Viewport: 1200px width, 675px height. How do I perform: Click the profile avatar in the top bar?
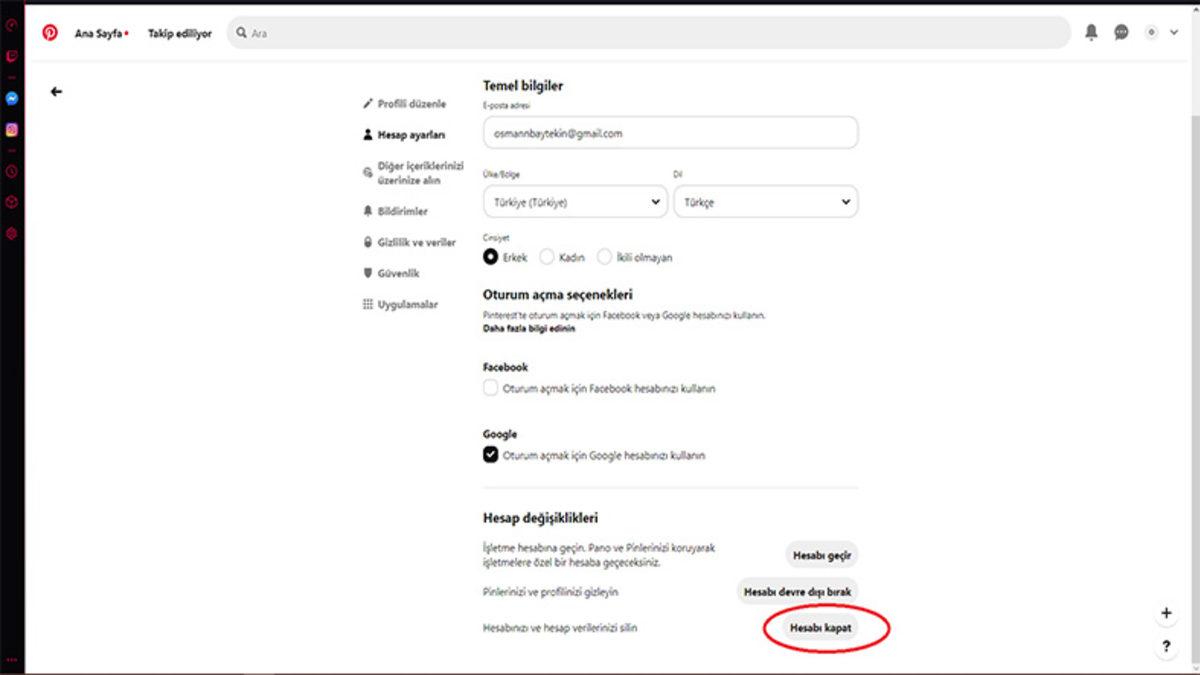coord(1151,32)
